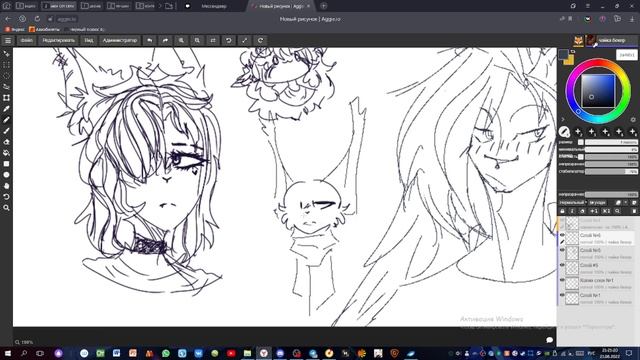Expand the color panel arrow chevron

pyautogui.click(x=563, y=120)
